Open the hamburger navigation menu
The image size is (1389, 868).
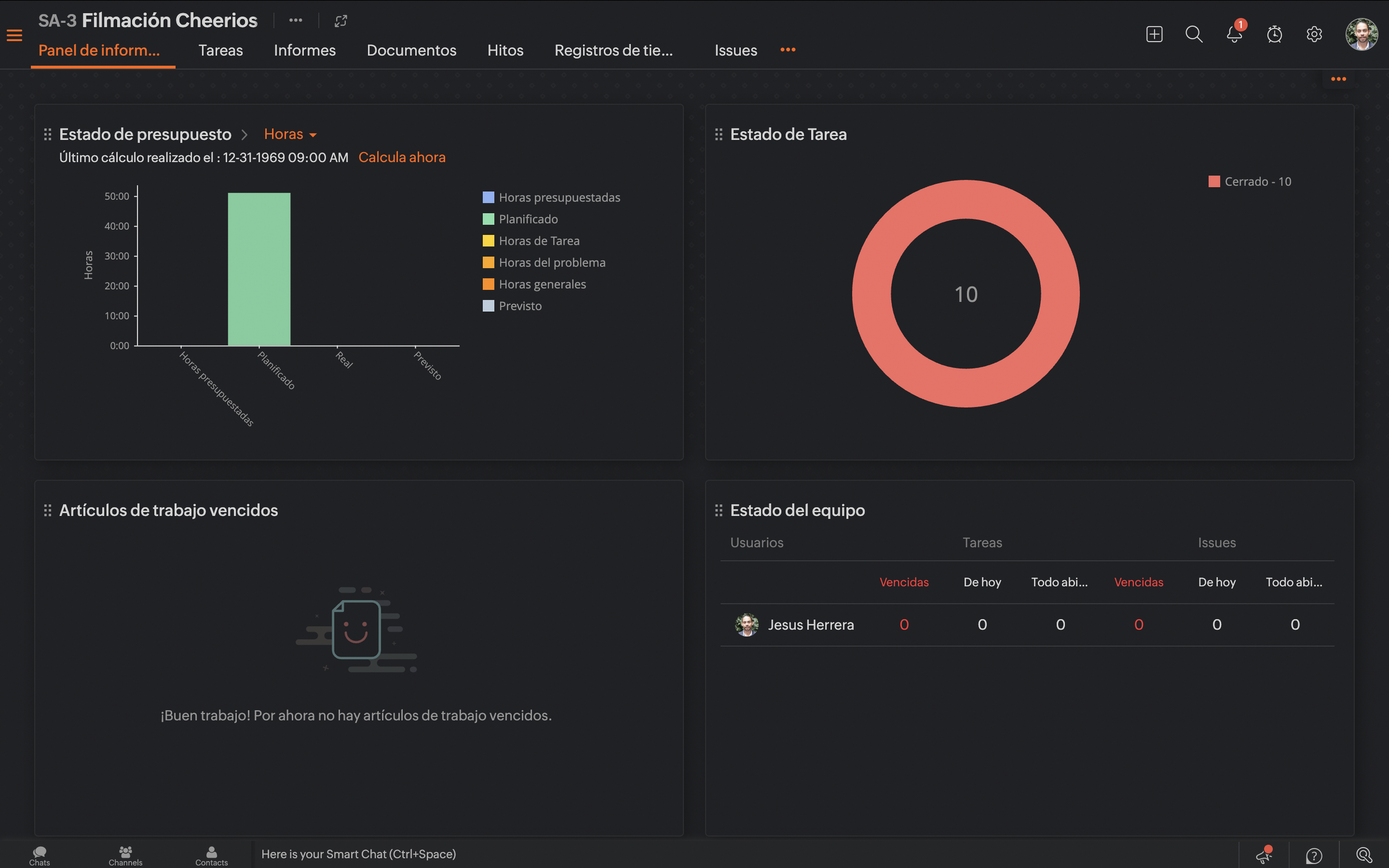point(14,36)
